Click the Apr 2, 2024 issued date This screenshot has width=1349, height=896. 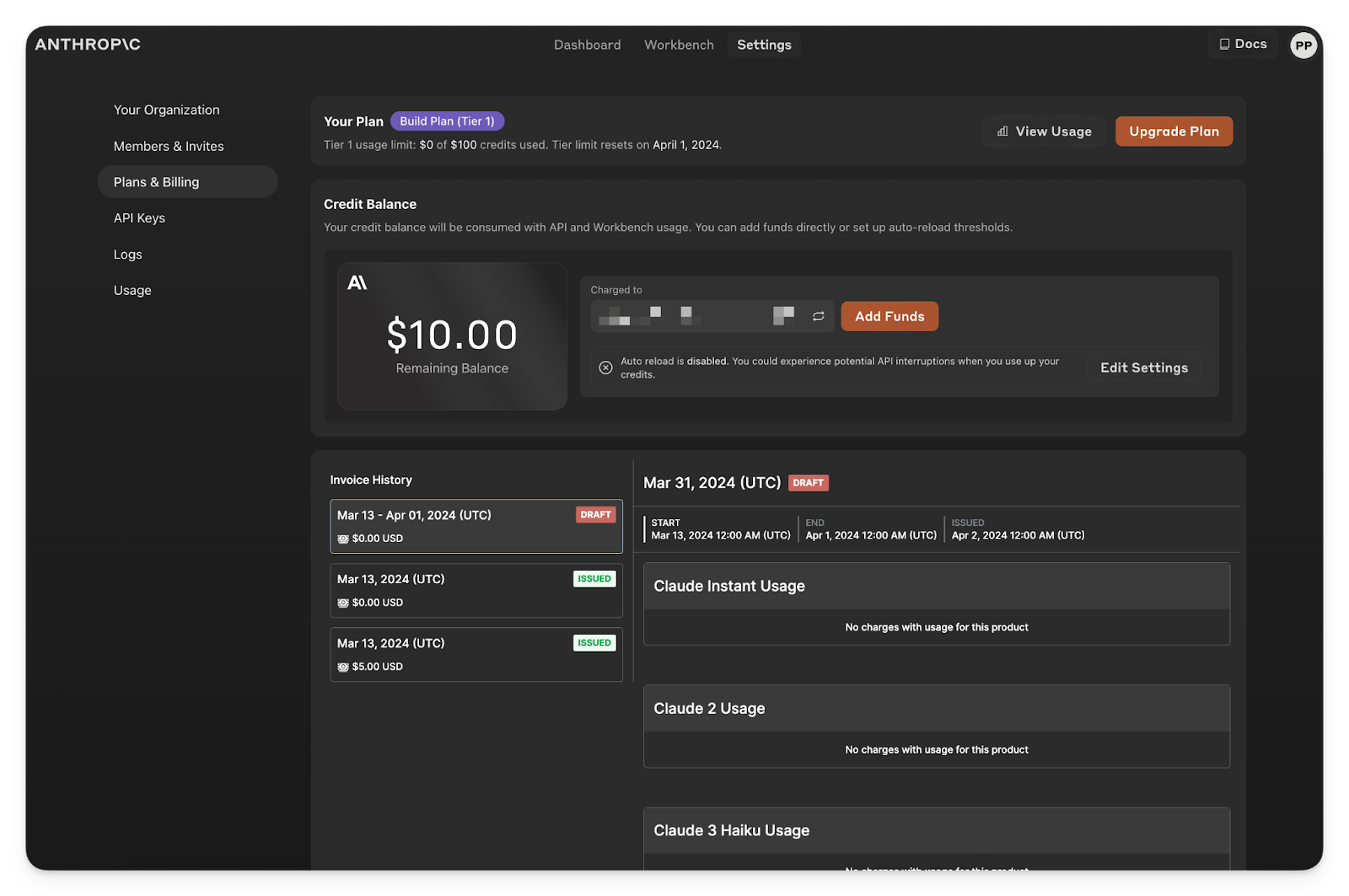click(x=1018, y=535)
